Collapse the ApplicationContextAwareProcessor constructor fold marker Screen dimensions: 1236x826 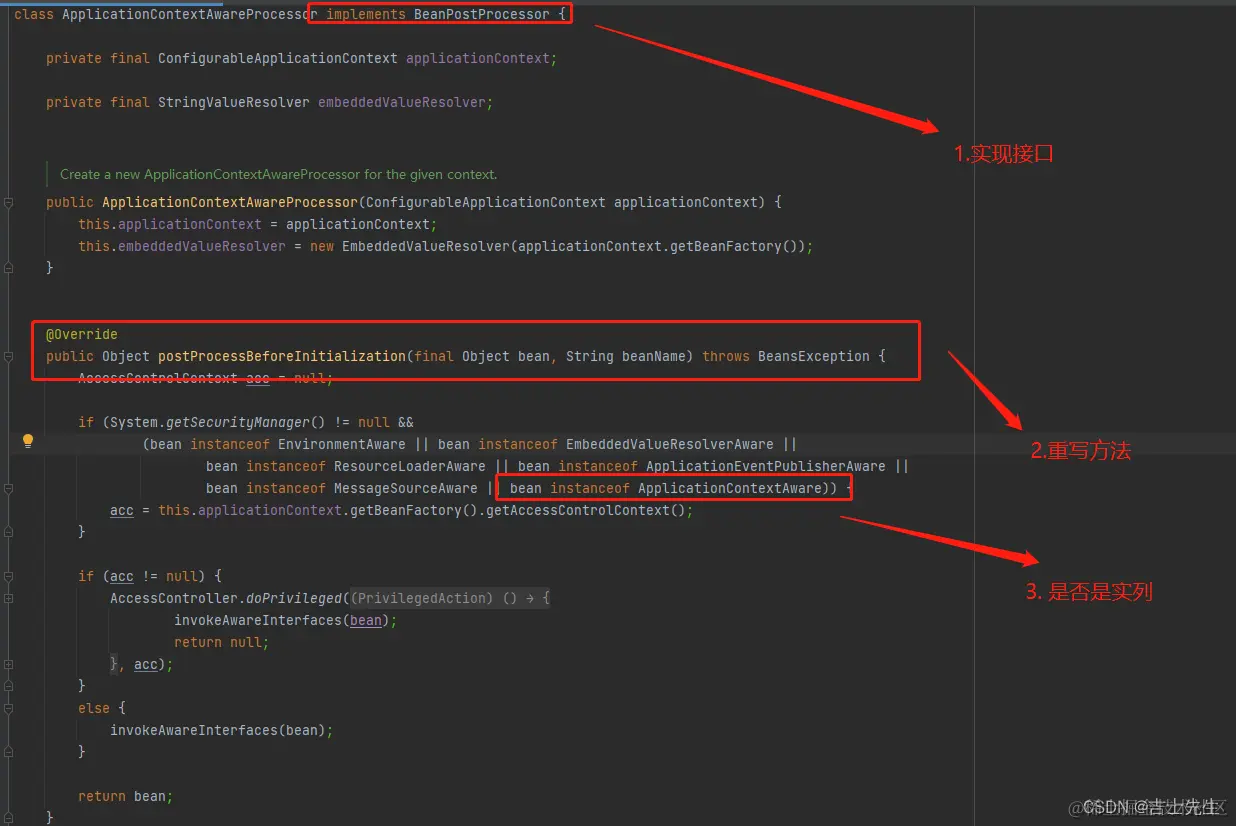click(8, 202)
